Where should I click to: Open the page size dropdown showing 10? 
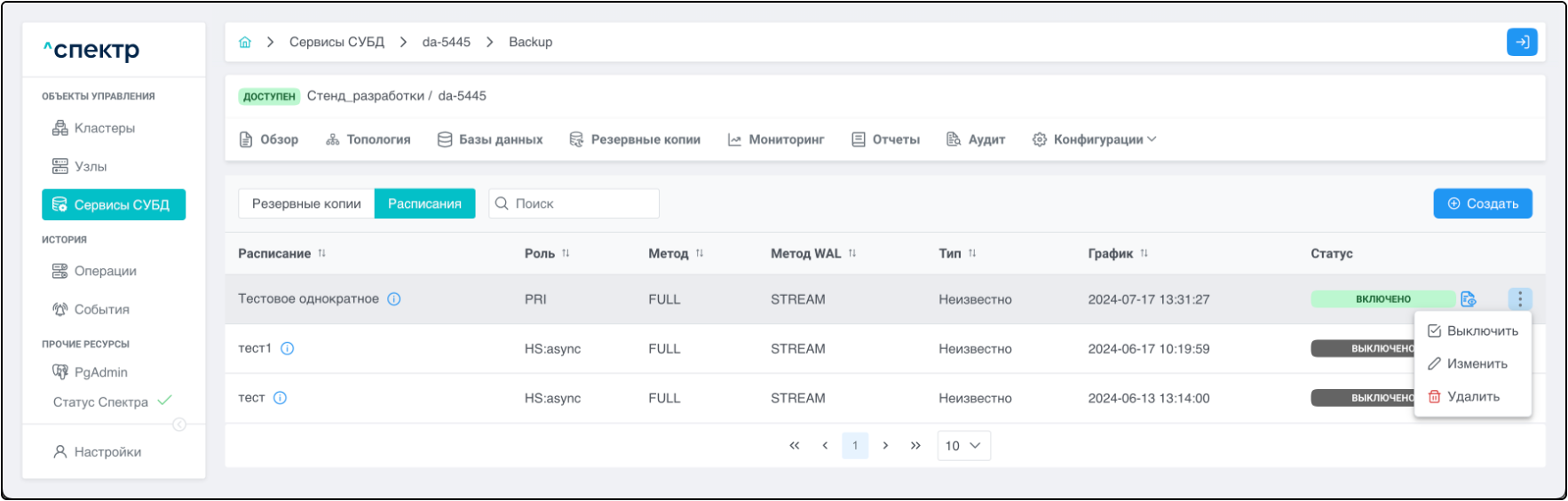point(963,446)
